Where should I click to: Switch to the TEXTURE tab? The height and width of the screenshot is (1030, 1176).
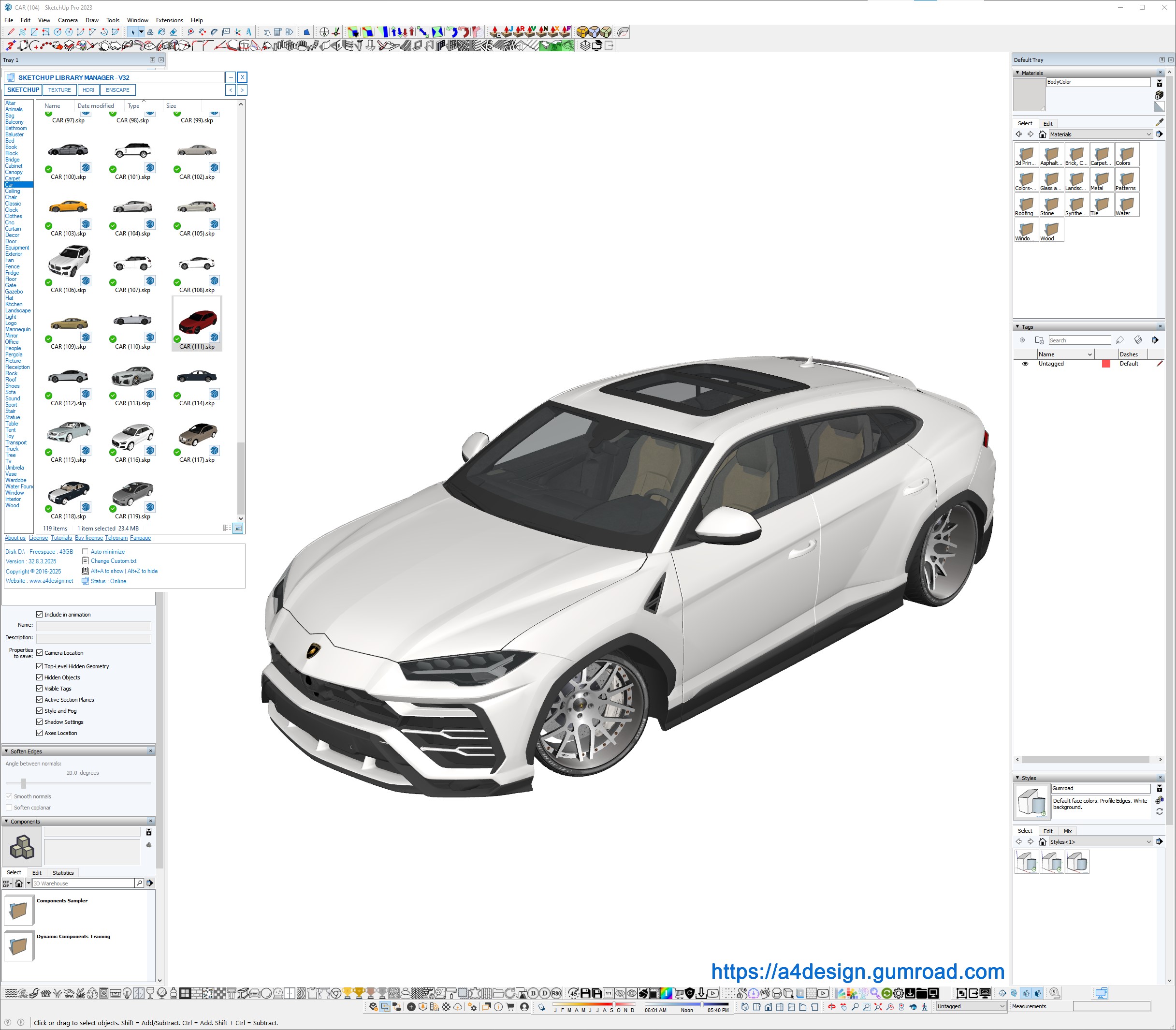[x=59, y=90]
